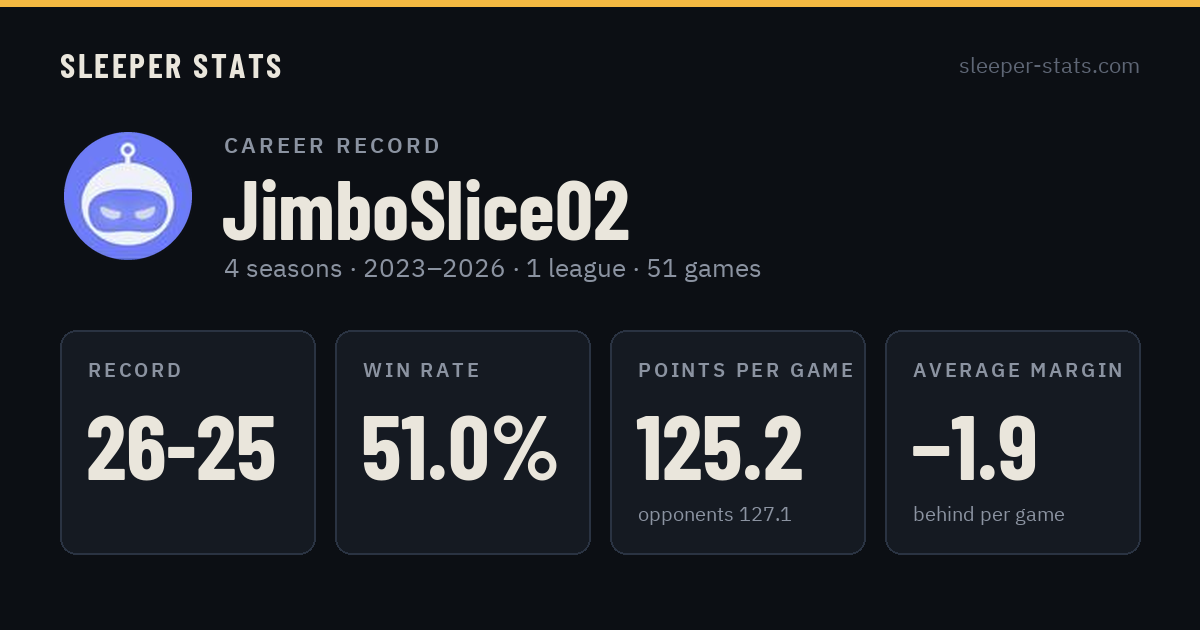Viewport: 1200px width, 630px height.
Task: Click the 26-25 record value
Action: point(181,448)
